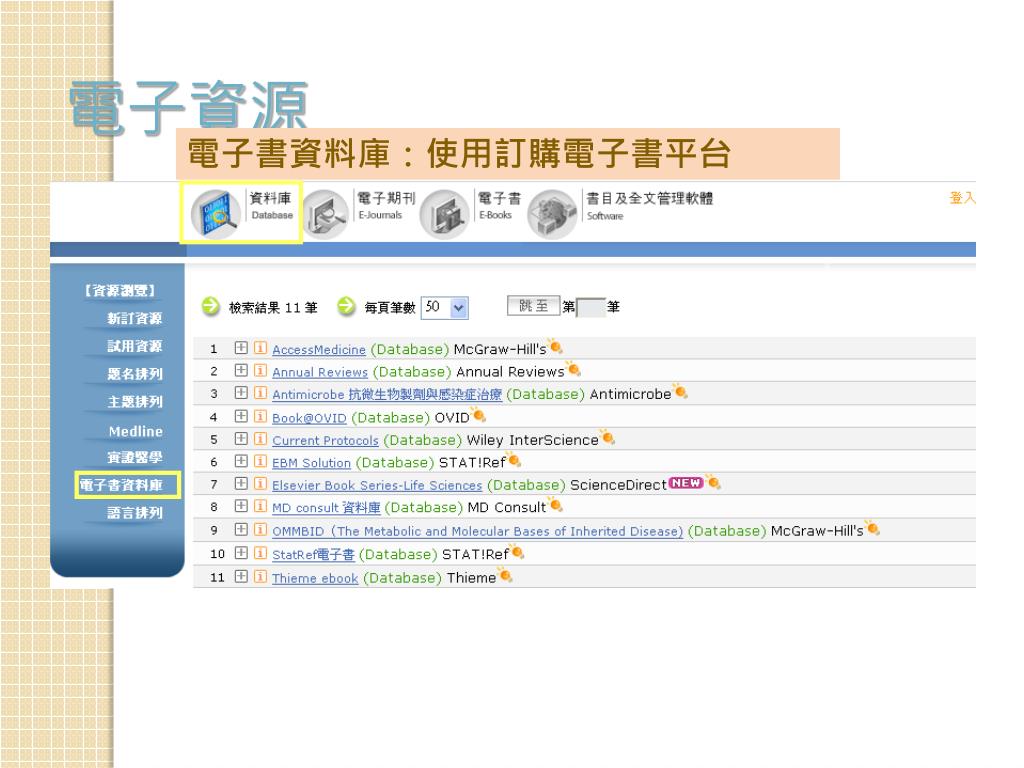Show info icon for OMMBID
This screenshot has height=768, width=1024.
[260, 529]
